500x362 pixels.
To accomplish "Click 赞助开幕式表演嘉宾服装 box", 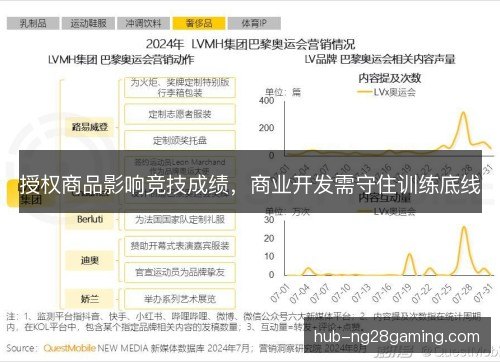I will (x=180, y=246).
